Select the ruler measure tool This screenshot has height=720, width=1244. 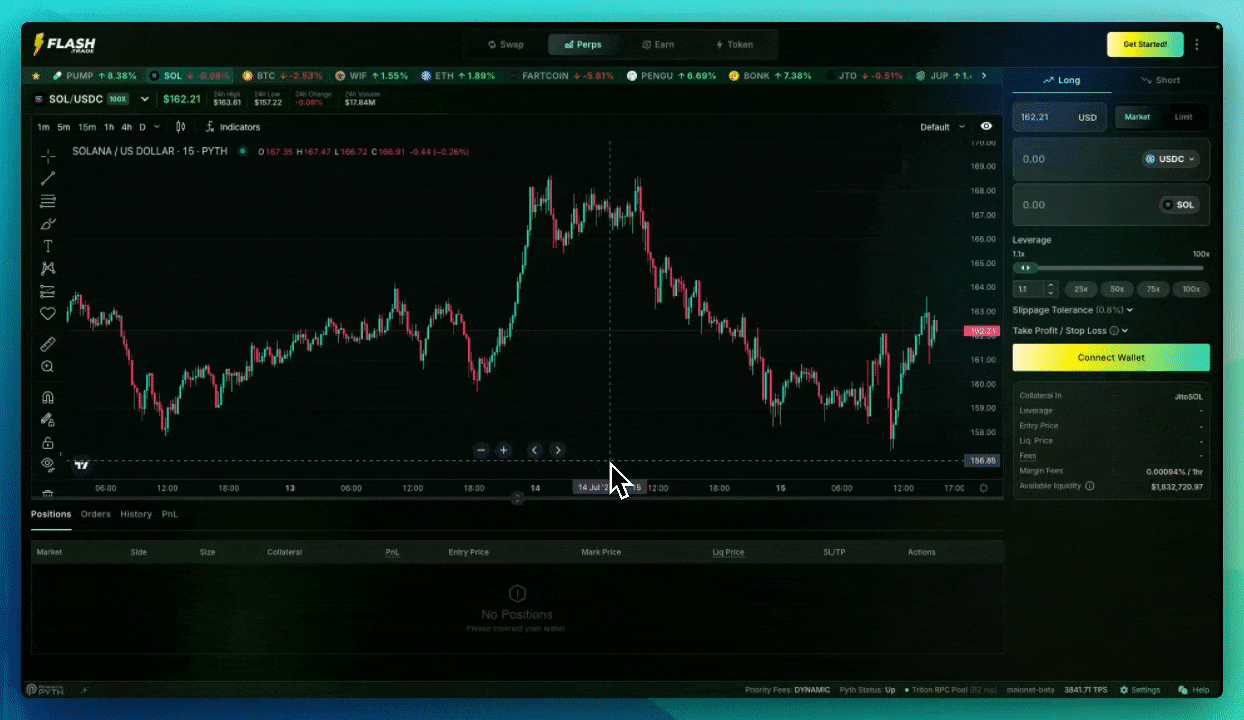click(47, 344)
